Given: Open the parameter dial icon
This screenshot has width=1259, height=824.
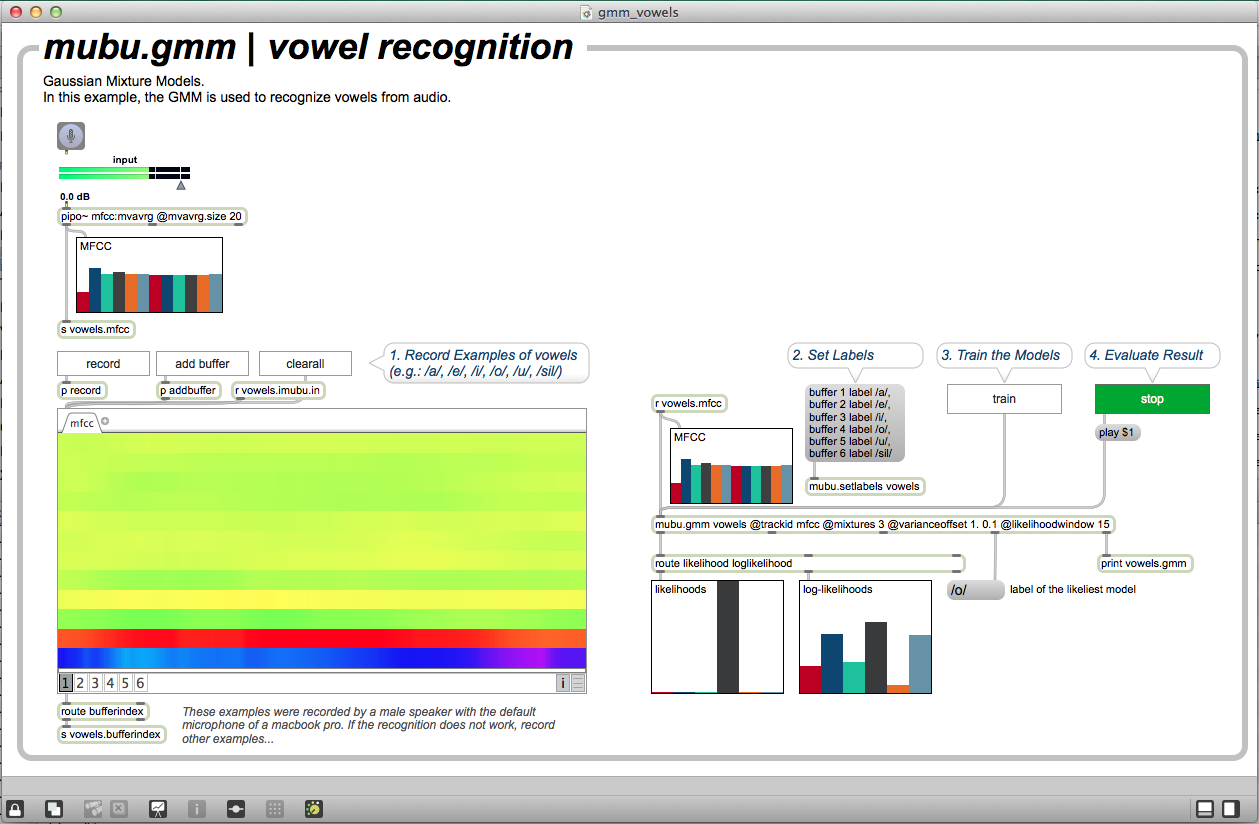Looking at the screenshot, I should click(314, 808).
